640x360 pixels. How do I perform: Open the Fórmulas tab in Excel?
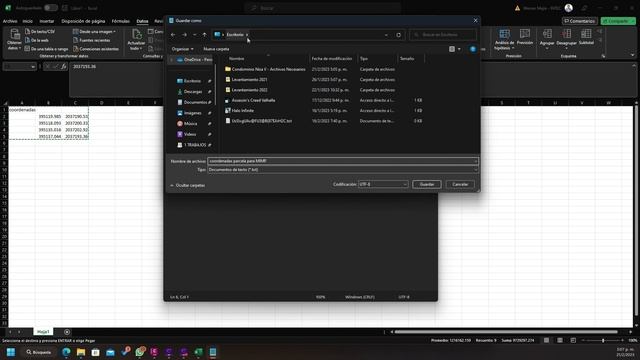point(120,21)
